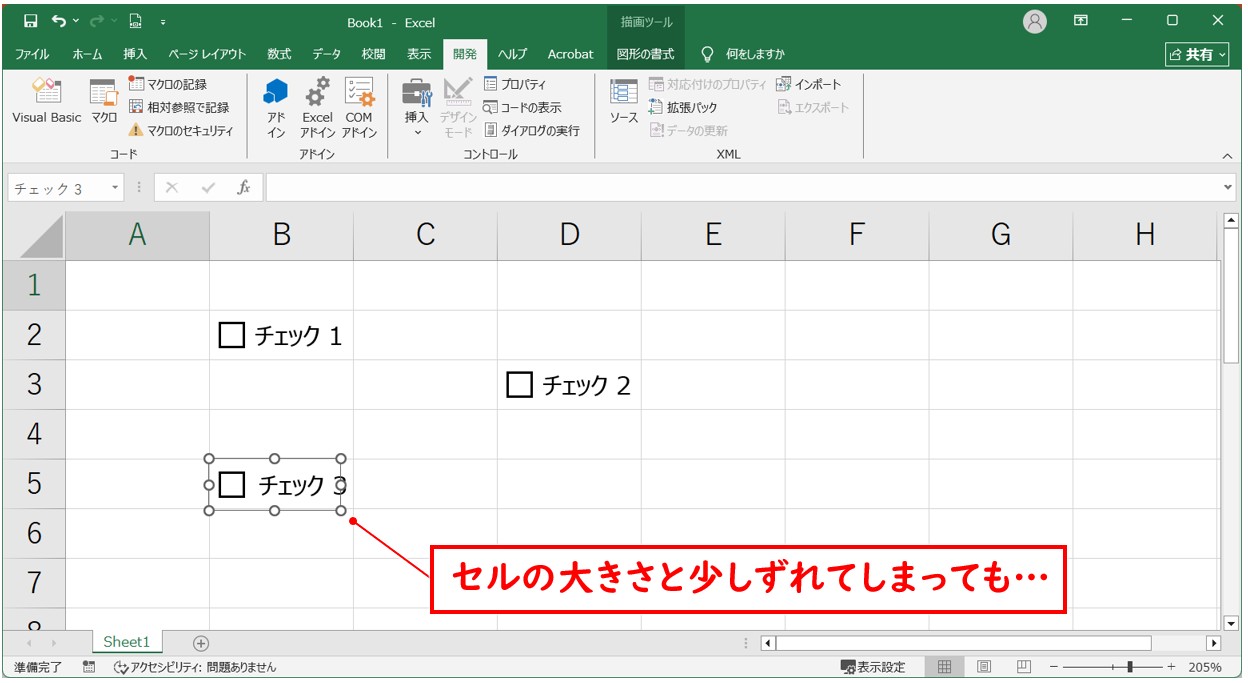The height and width of the screenshot is (683, 1248).
Task: Click the zoom slider handle
Action: pos(1130,667)
